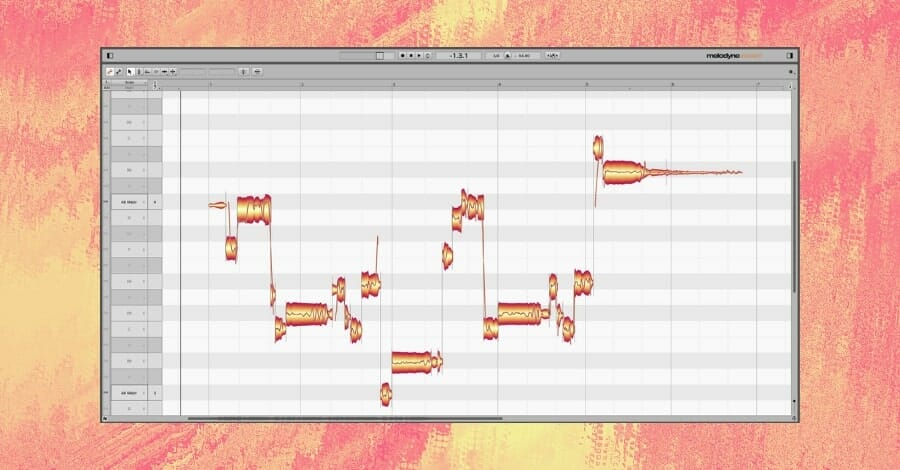This screenshot has width=900, height=470.
Task: Toggle the Autostretch button
Action: pos(552,56)
